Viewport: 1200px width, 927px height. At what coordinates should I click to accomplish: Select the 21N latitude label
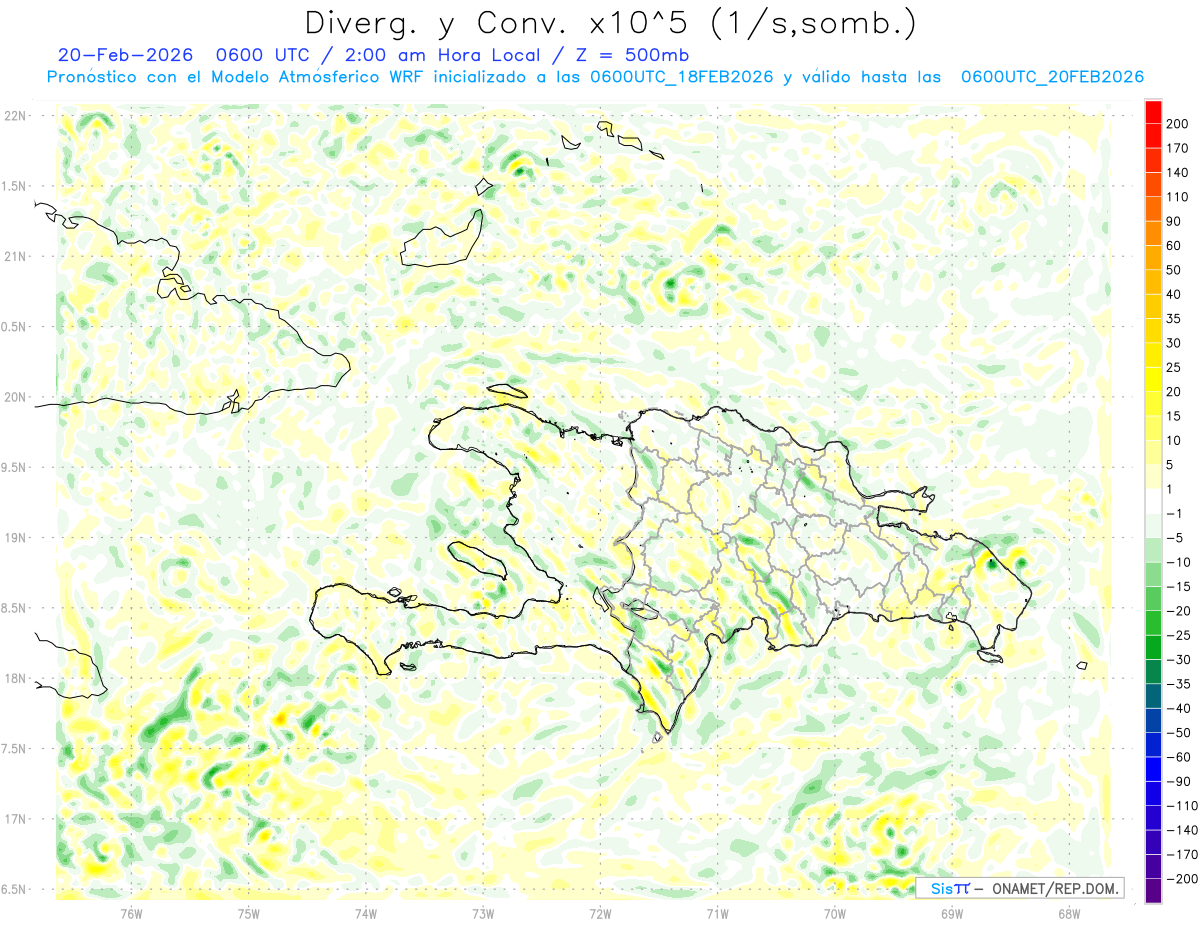tap(15, 256)
